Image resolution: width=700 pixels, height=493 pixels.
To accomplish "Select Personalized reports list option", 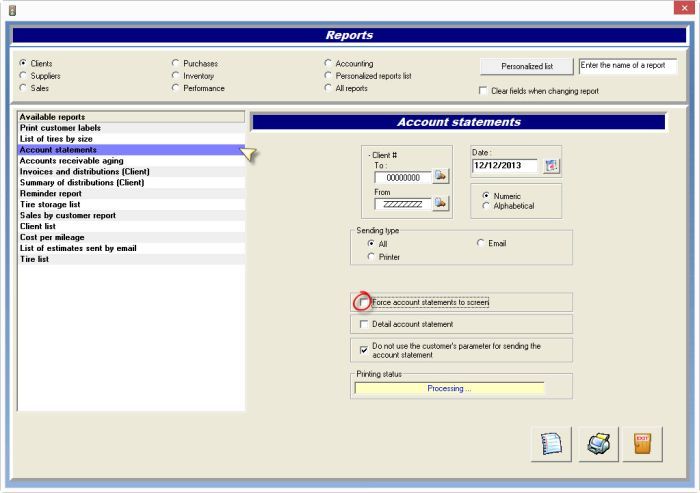I will point(328,75).
